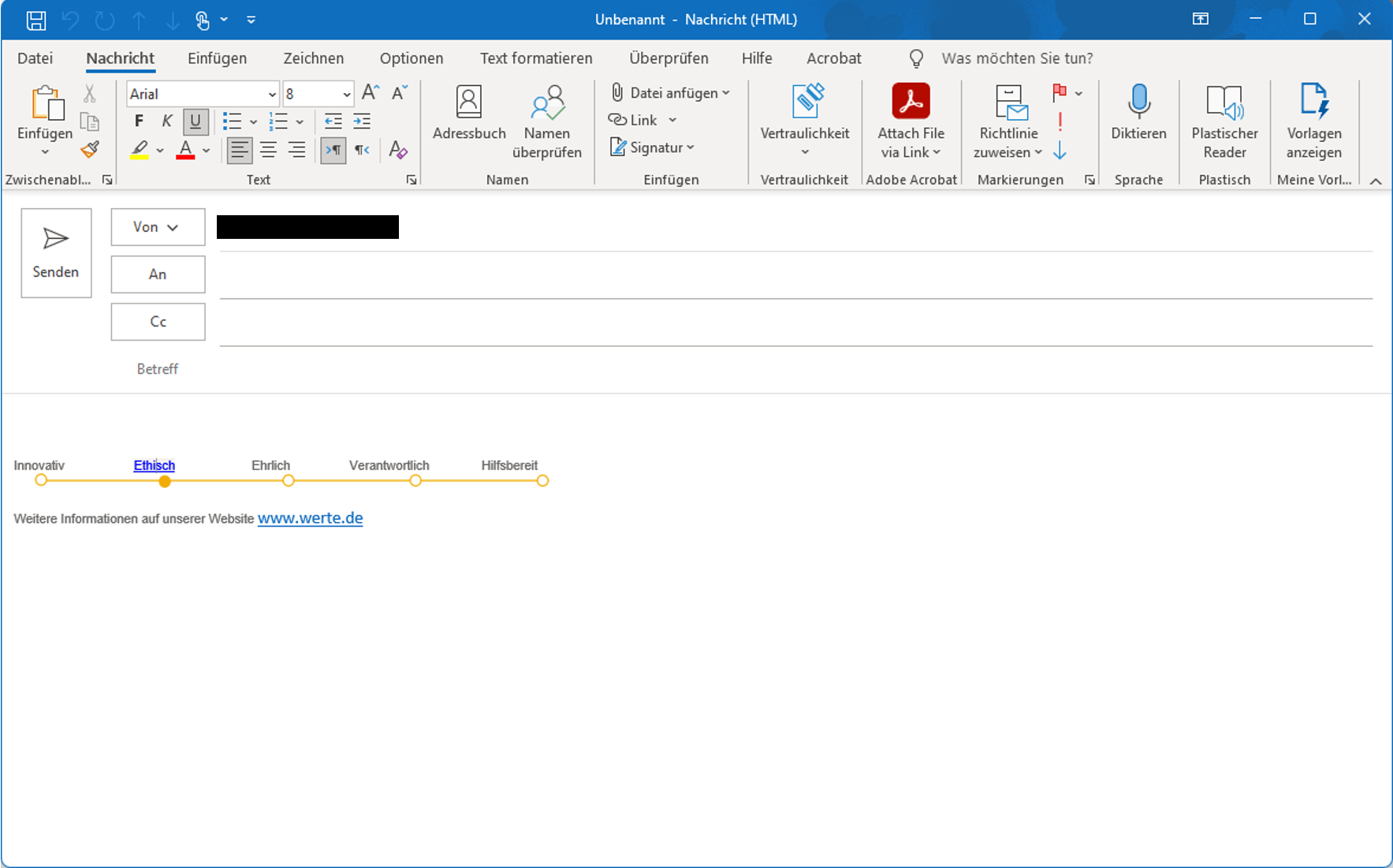Align text to the right
1393x868 pixels.
point(296,150)
